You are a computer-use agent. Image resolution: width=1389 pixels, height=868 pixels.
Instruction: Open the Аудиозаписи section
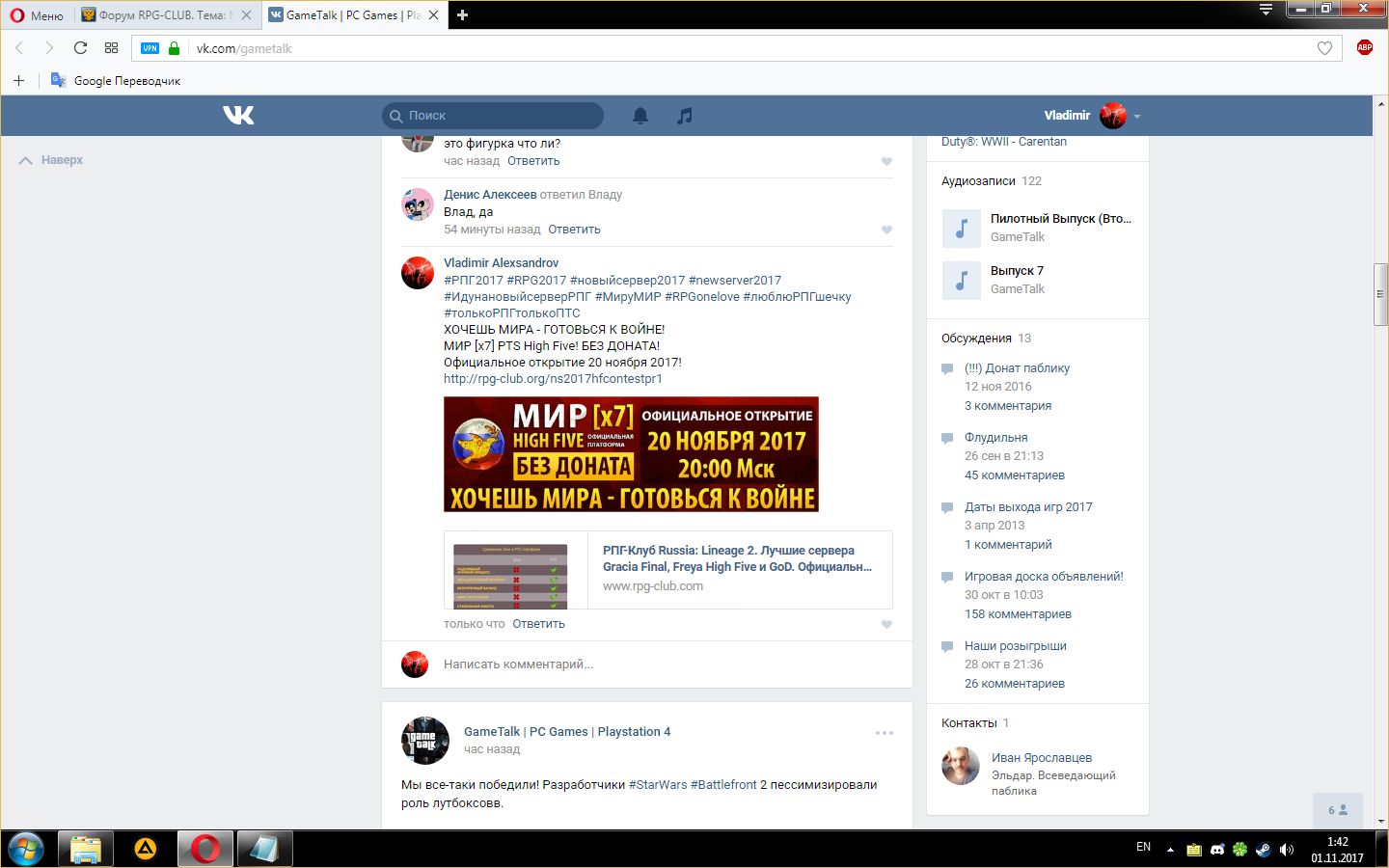tap(992, 180)
